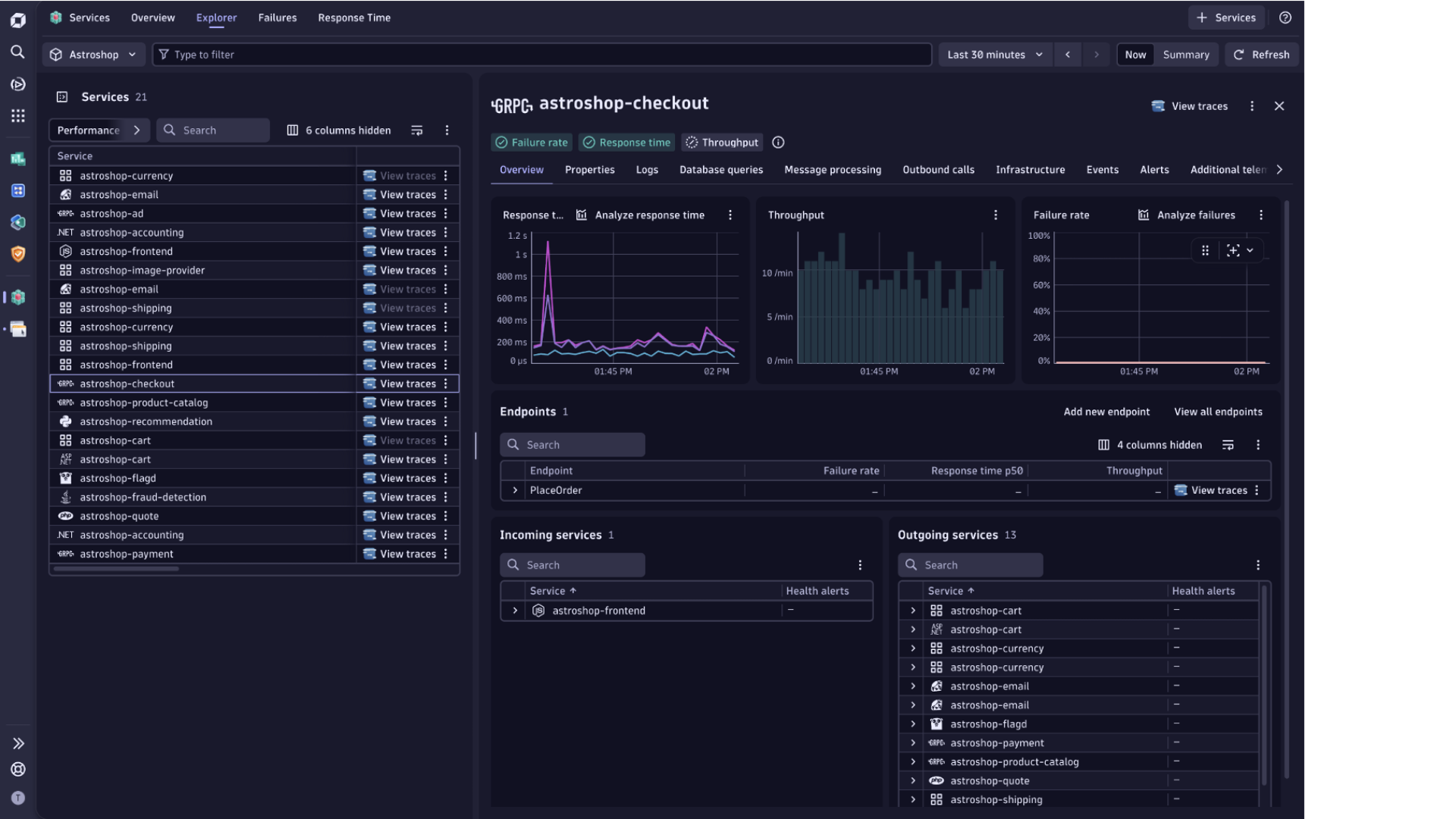
Task: Open the app launcher grid icon
Action: click(18, 115)
